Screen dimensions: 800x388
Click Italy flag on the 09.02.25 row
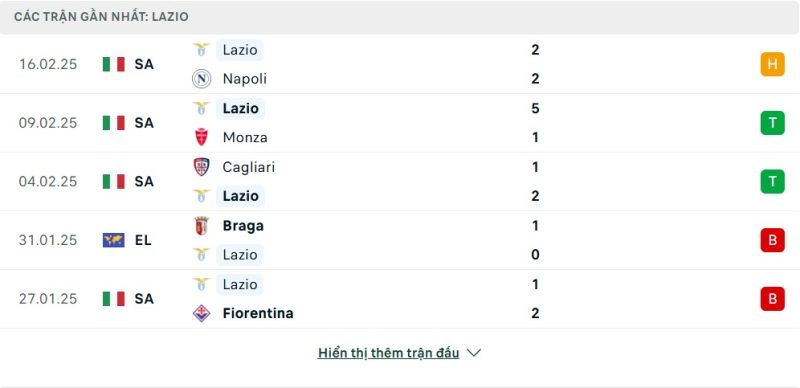(x=113, y=123)
